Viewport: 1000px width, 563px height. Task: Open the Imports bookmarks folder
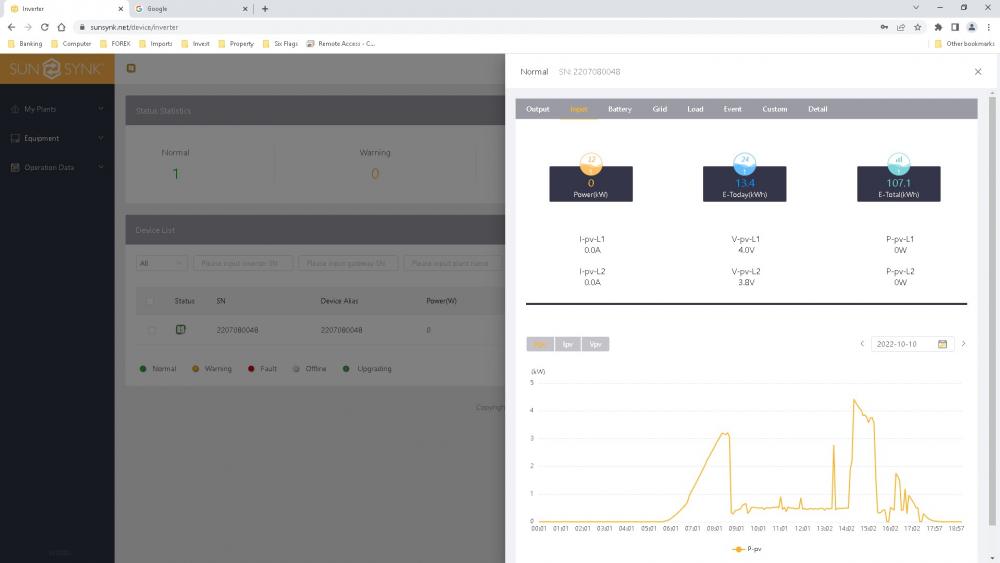(156, 44)
